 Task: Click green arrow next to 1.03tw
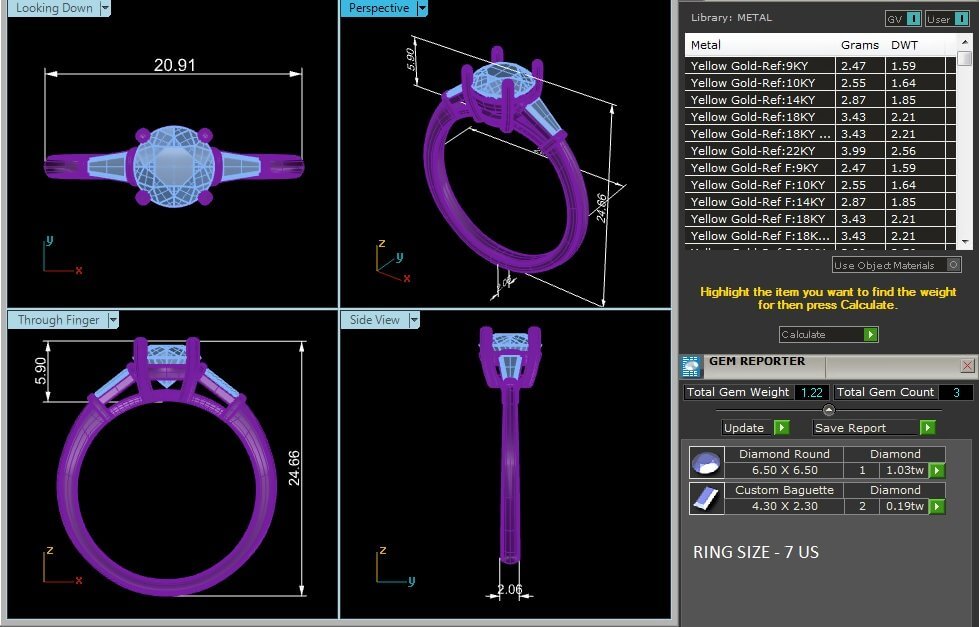click(937, 470)
